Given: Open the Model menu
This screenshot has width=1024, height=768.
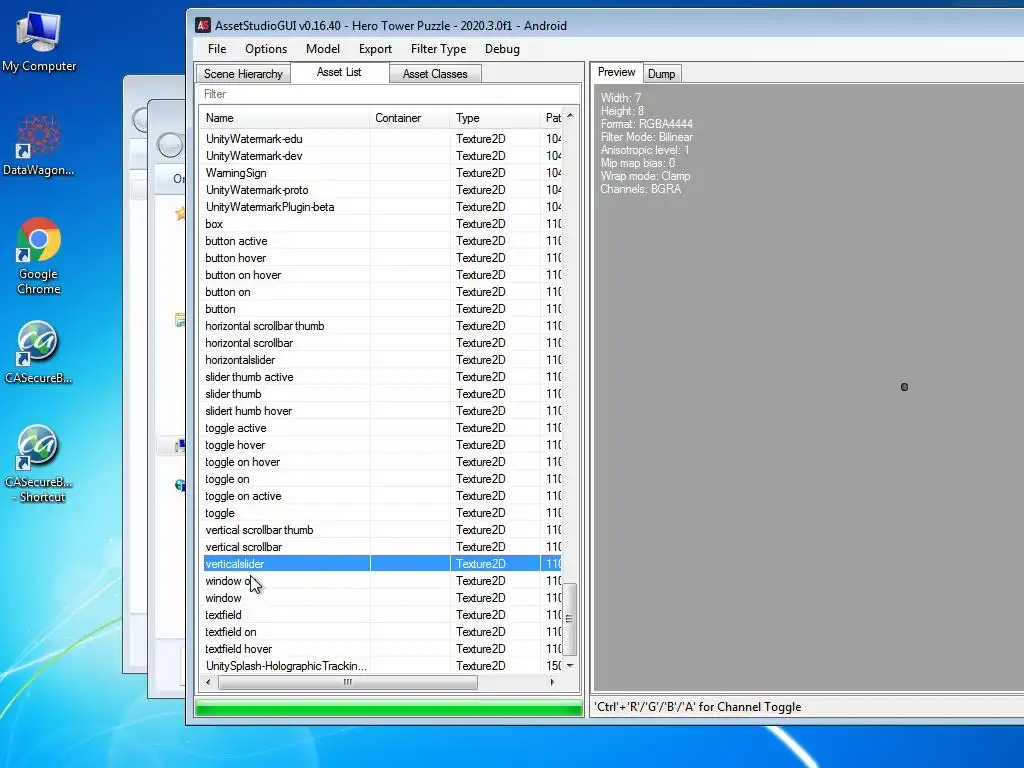Looking at the screenshot, I should coord(323,49).
